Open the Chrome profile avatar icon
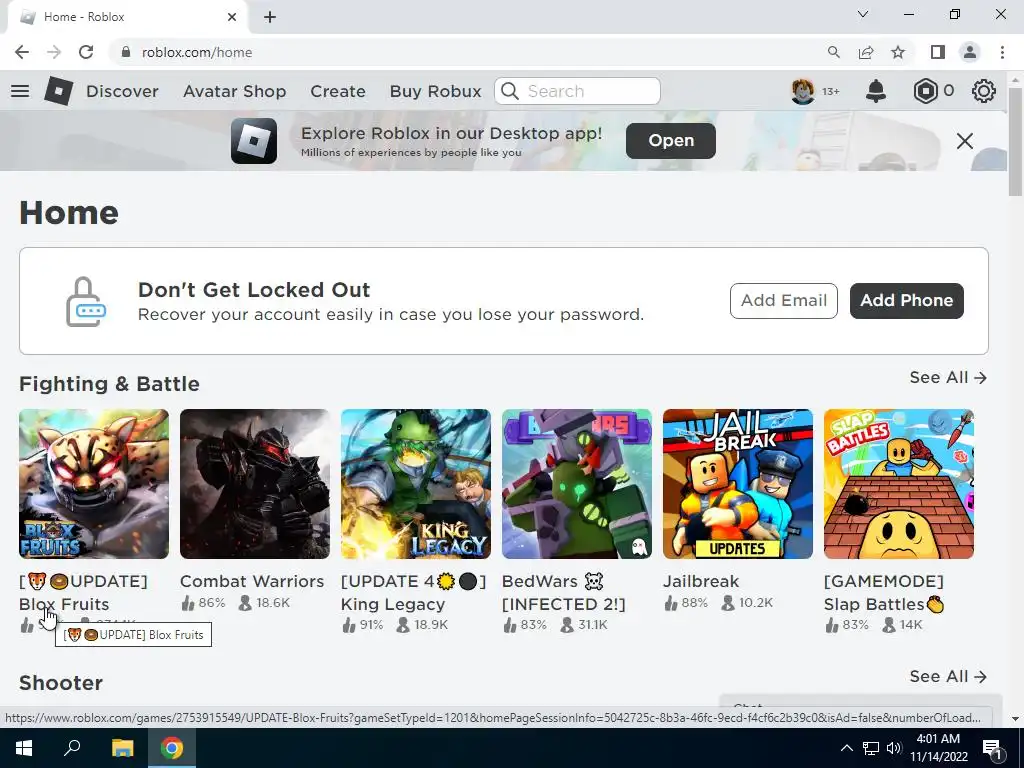The width and height of the screenshot is (1024, 768). [x=970, y=52]
